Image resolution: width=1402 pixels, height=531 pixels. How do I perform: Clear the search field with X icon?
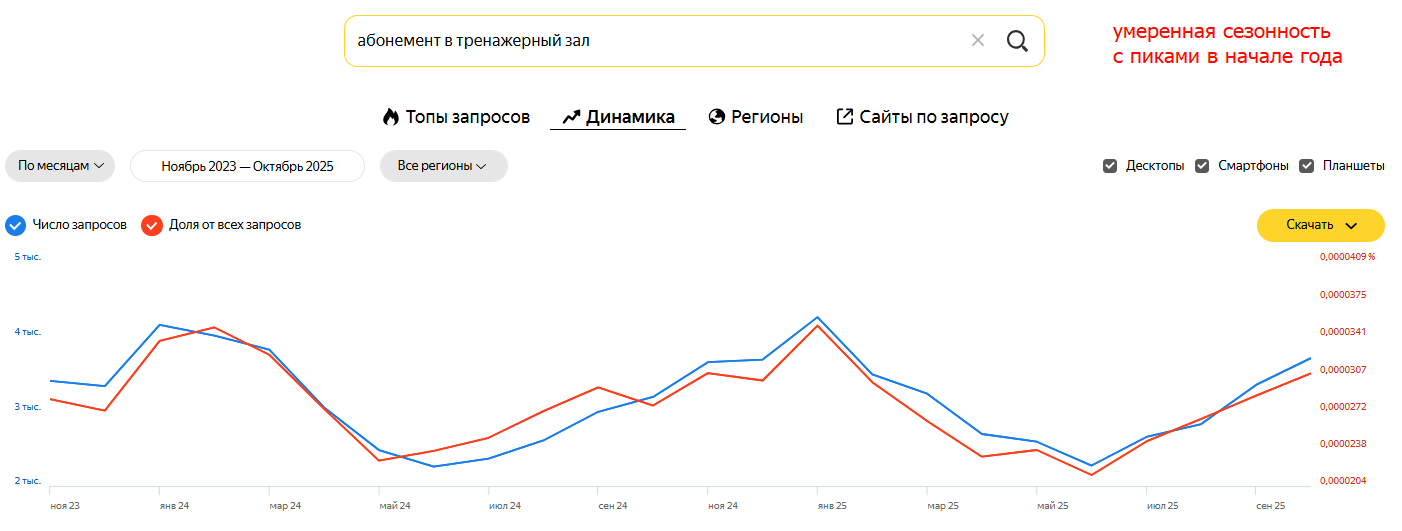pyautogui.click(x=977, y=41)
